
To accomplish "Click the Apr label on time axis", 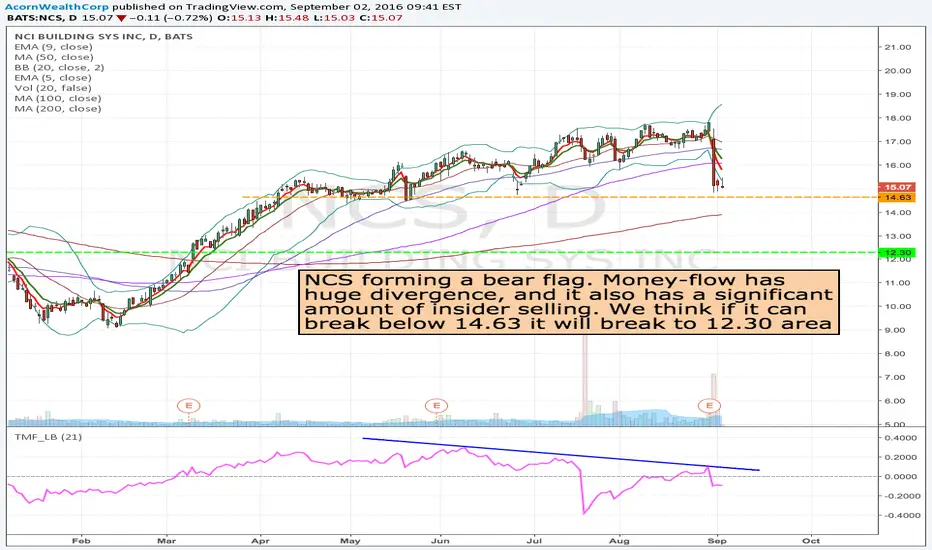I will (x=260, y=540).
